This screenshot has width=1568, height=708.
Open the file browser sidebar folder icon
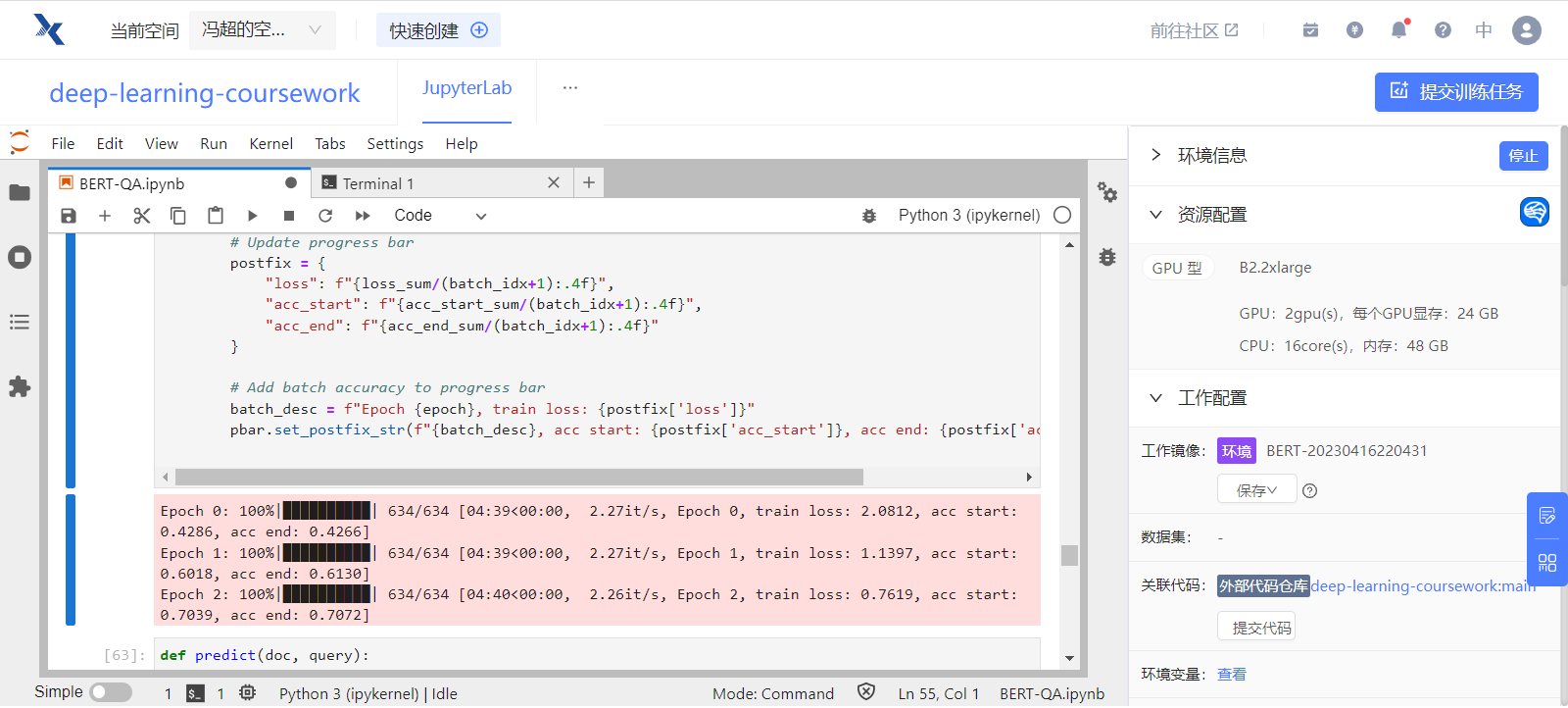point(20,192)
